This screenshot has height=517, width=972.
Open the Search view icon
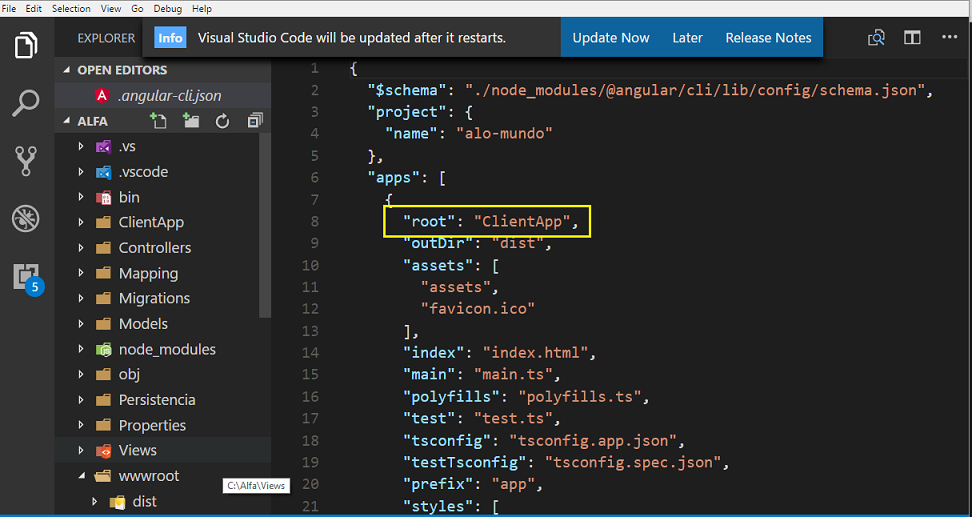(26, 104)
